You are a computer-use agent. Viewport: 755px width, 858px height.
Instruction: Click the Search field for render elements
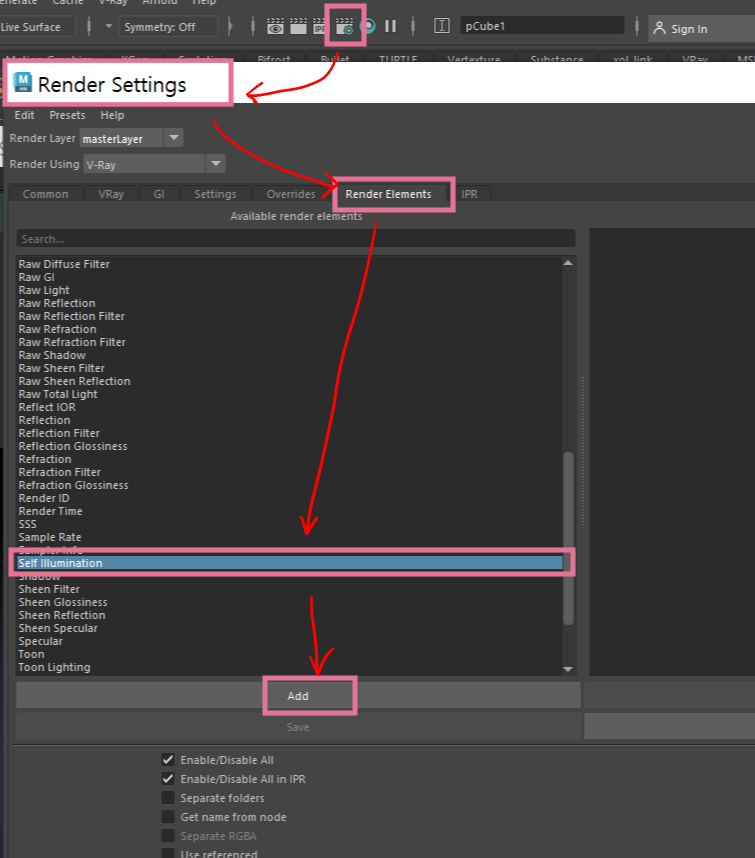(x=295, y=239)
